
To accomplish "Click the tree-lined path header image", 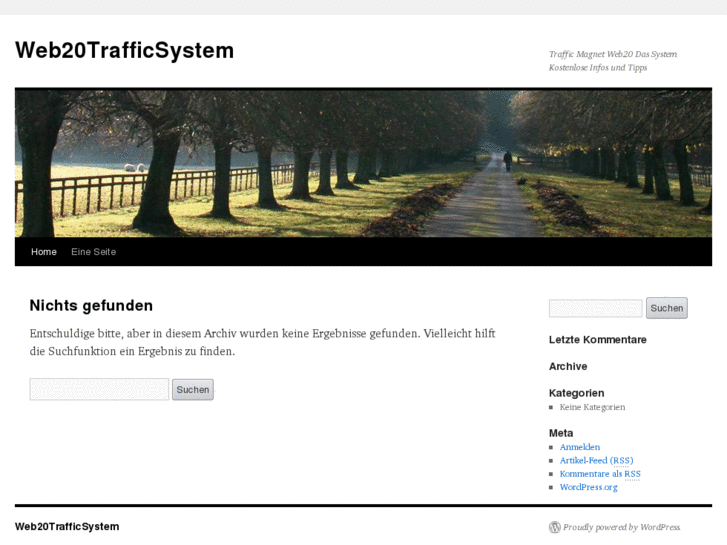I will click(364, 164).
